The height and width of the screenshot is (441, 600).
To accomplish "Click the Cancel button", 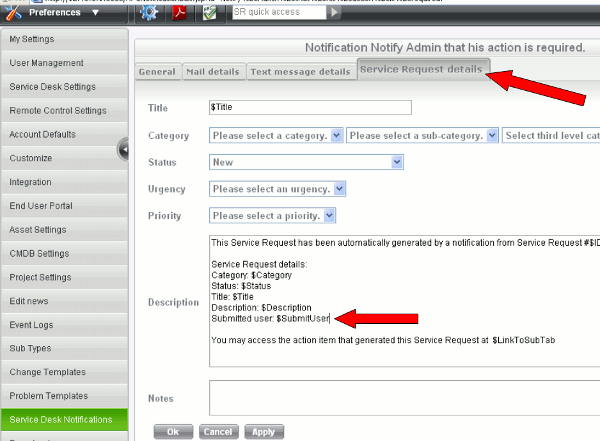I will point(216,432).
